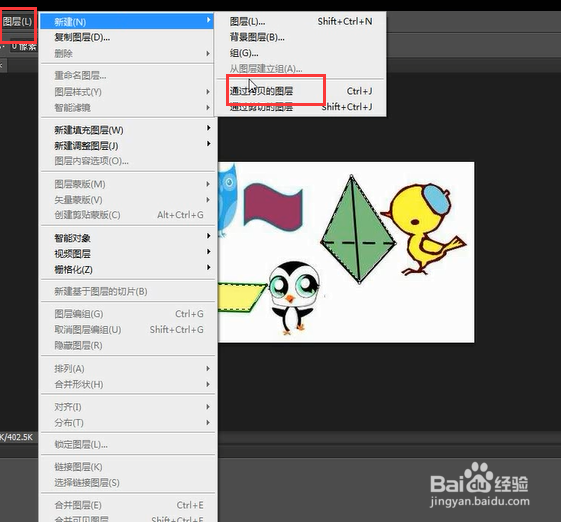Open 图层蒙版(M) submenu
561x522 pixels.
point(127,184)
